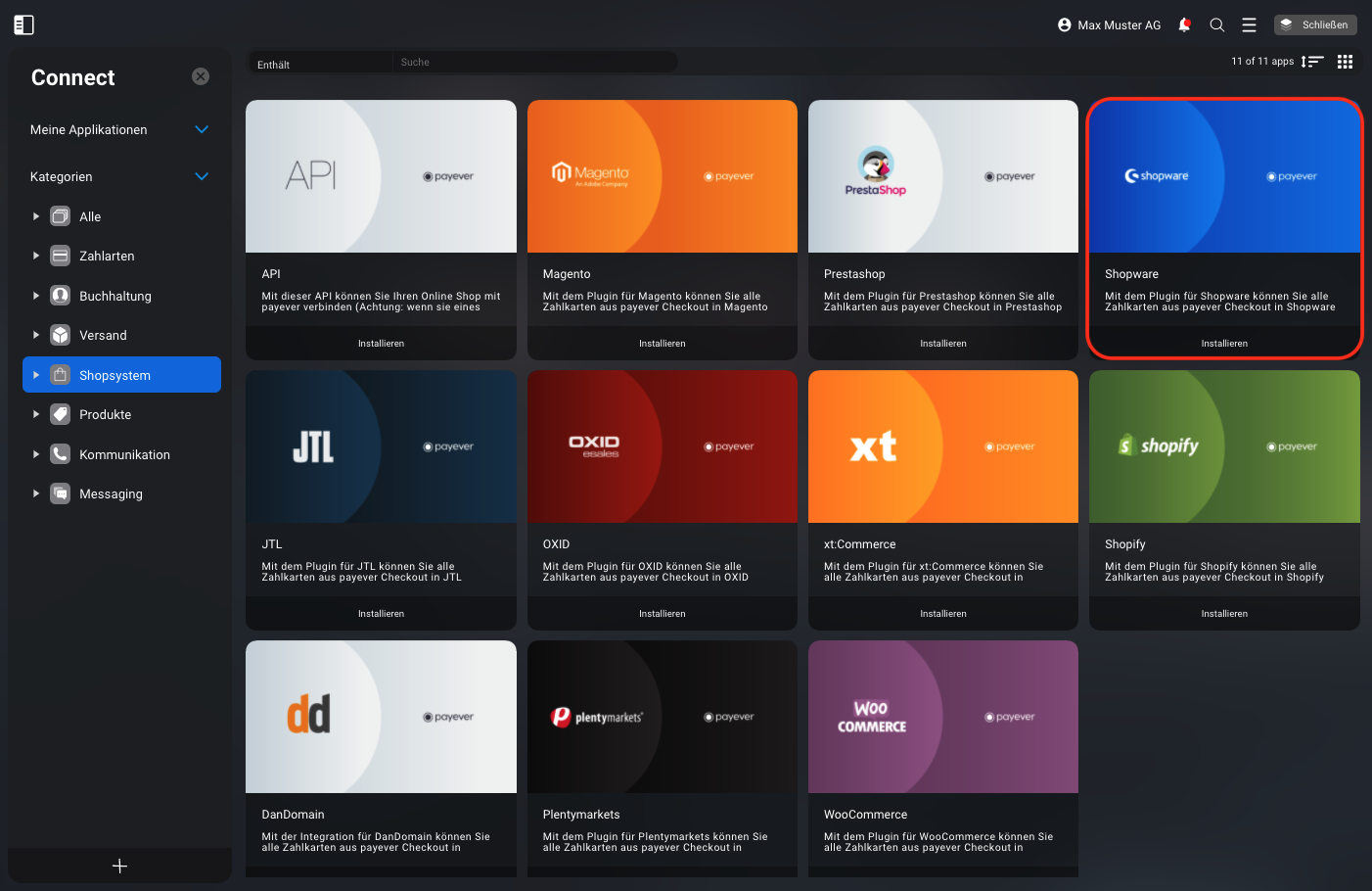Open the sort order icon

point(1312,62)
